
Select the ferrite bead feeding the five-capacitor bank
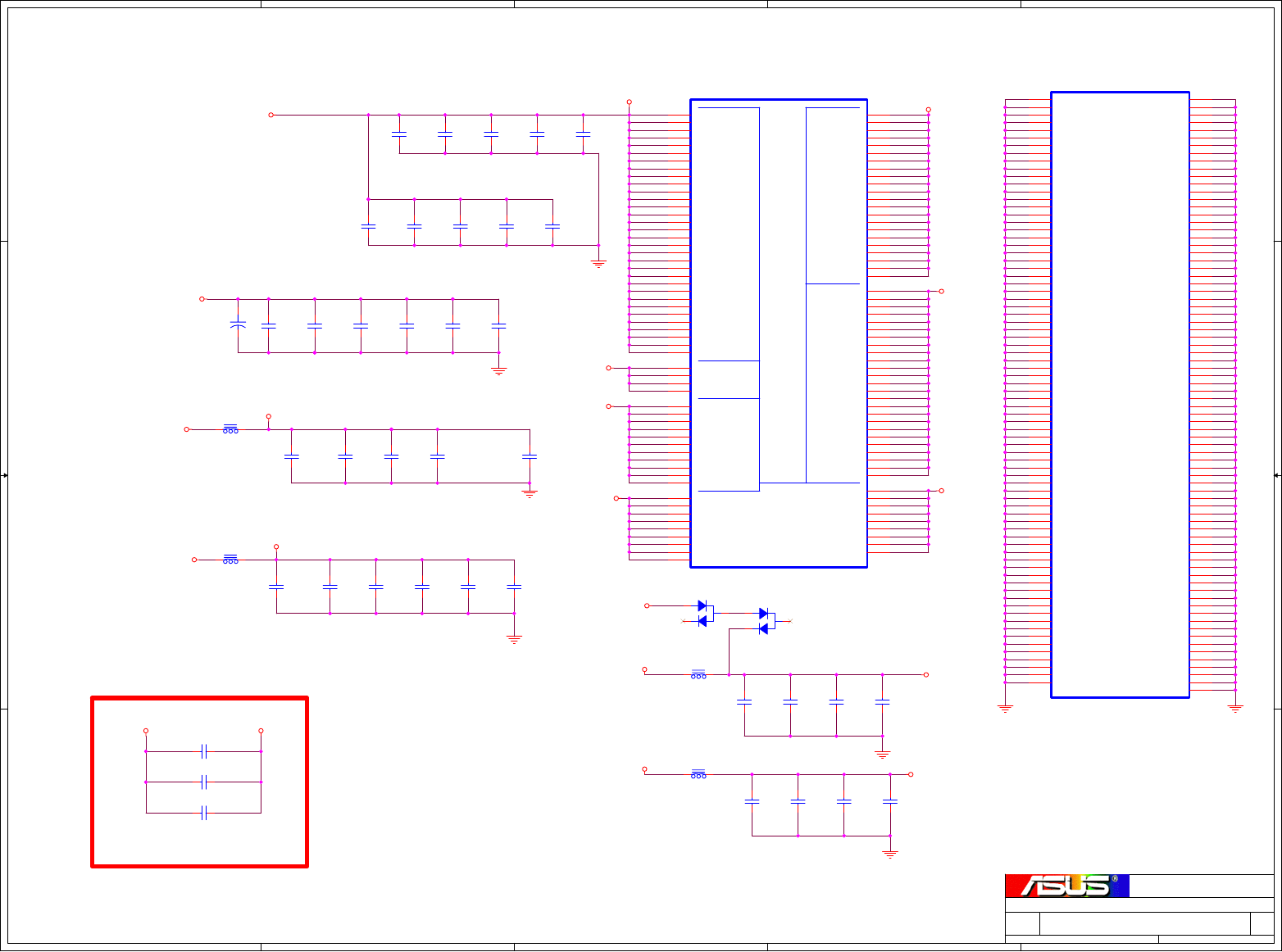point(230,429)
